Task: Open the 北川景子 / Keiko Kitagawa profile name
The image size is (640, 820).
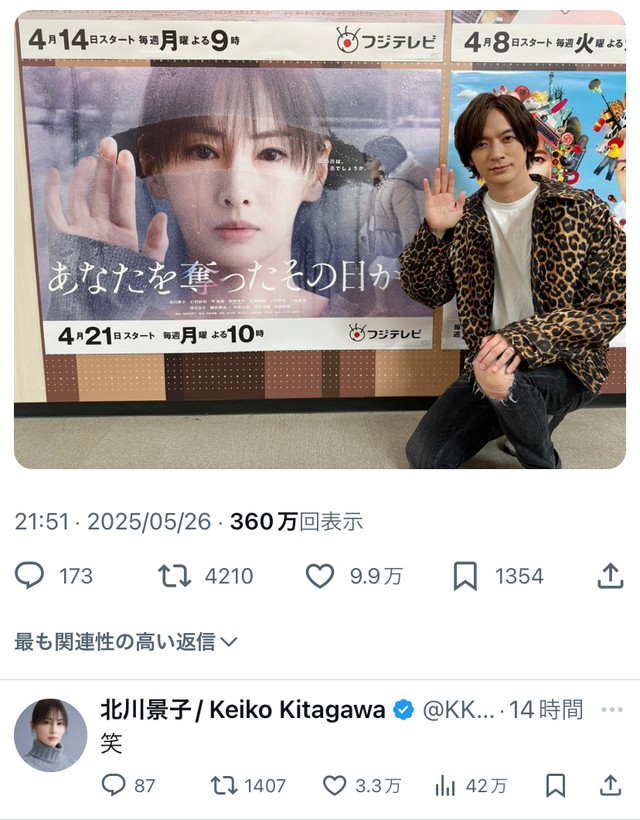Action: [x=243, y=710]
